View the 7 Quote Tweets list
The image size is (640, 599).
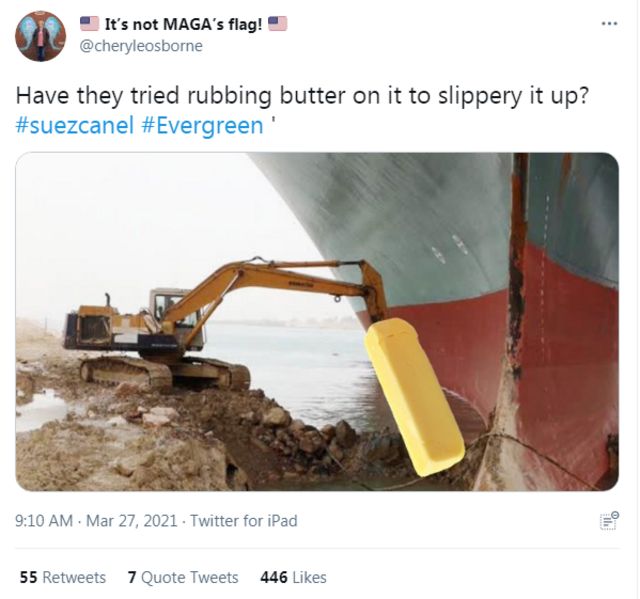pyautogui.click(x=183, y=577)
